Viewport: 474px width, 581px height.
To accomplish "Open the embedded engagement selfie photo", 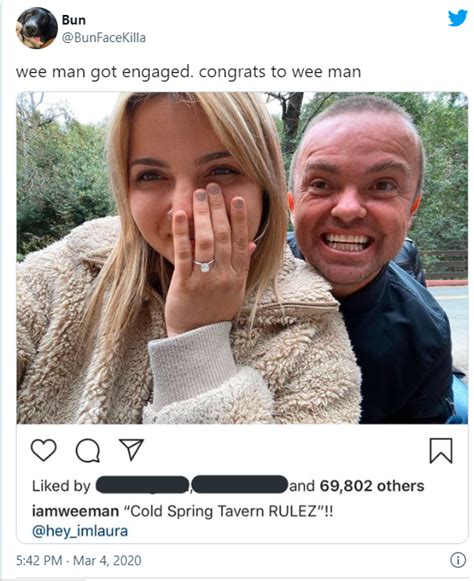I will (242, 258).
